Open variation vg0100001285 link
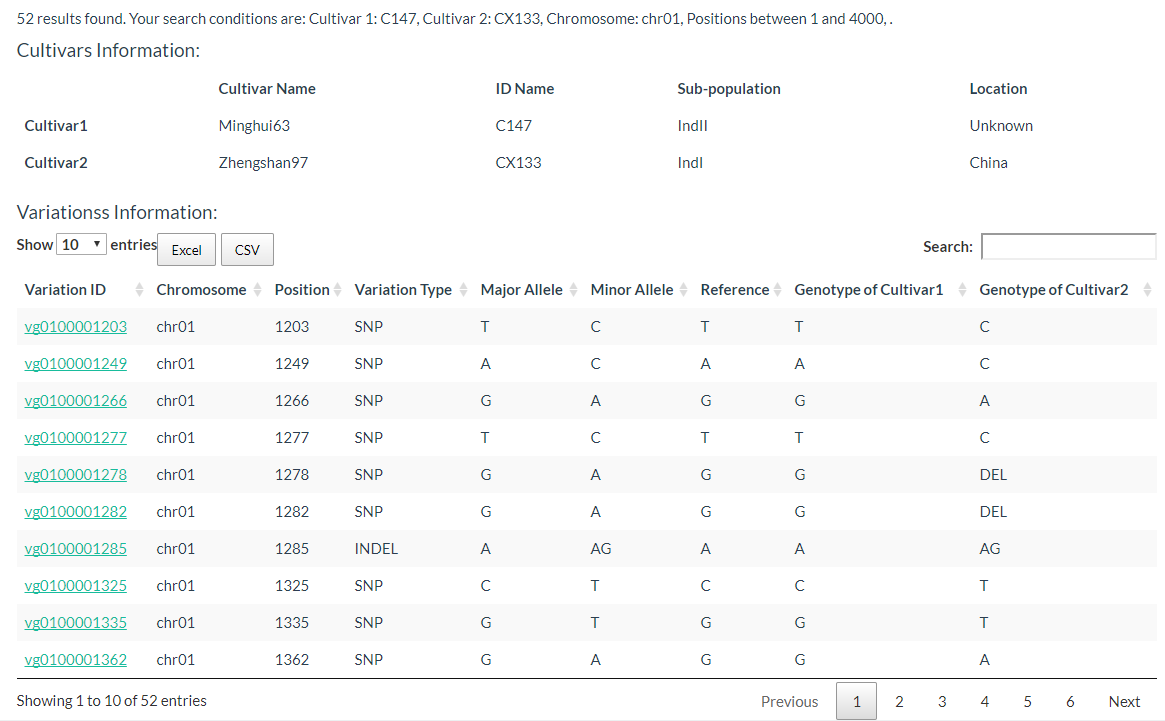Image resolution: width=1165 pixels, height=721 pixels. (76, 549)
